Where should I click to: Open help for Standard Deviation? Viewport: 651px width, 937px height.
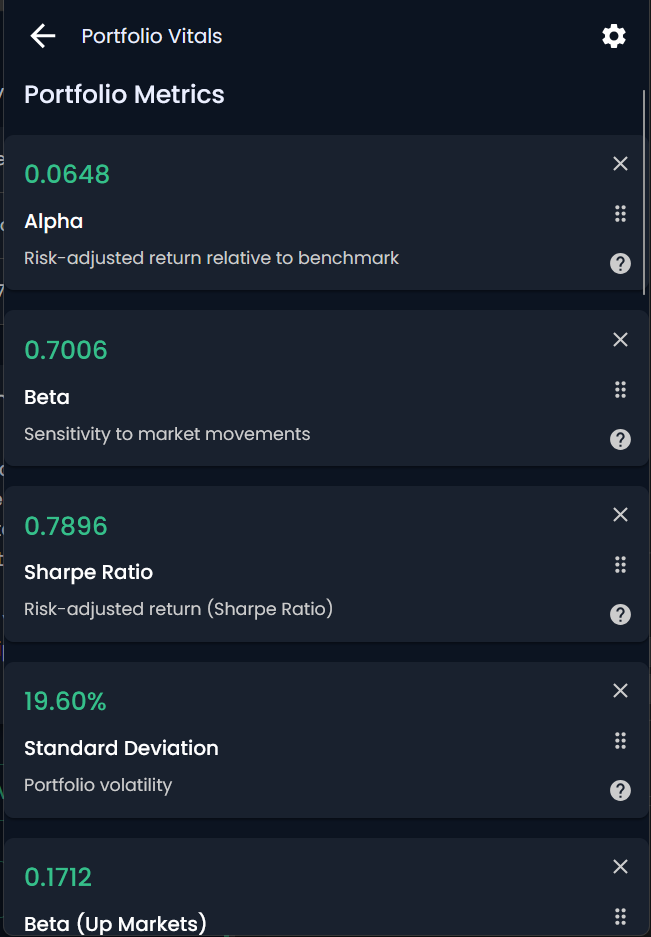coord(621,791)
